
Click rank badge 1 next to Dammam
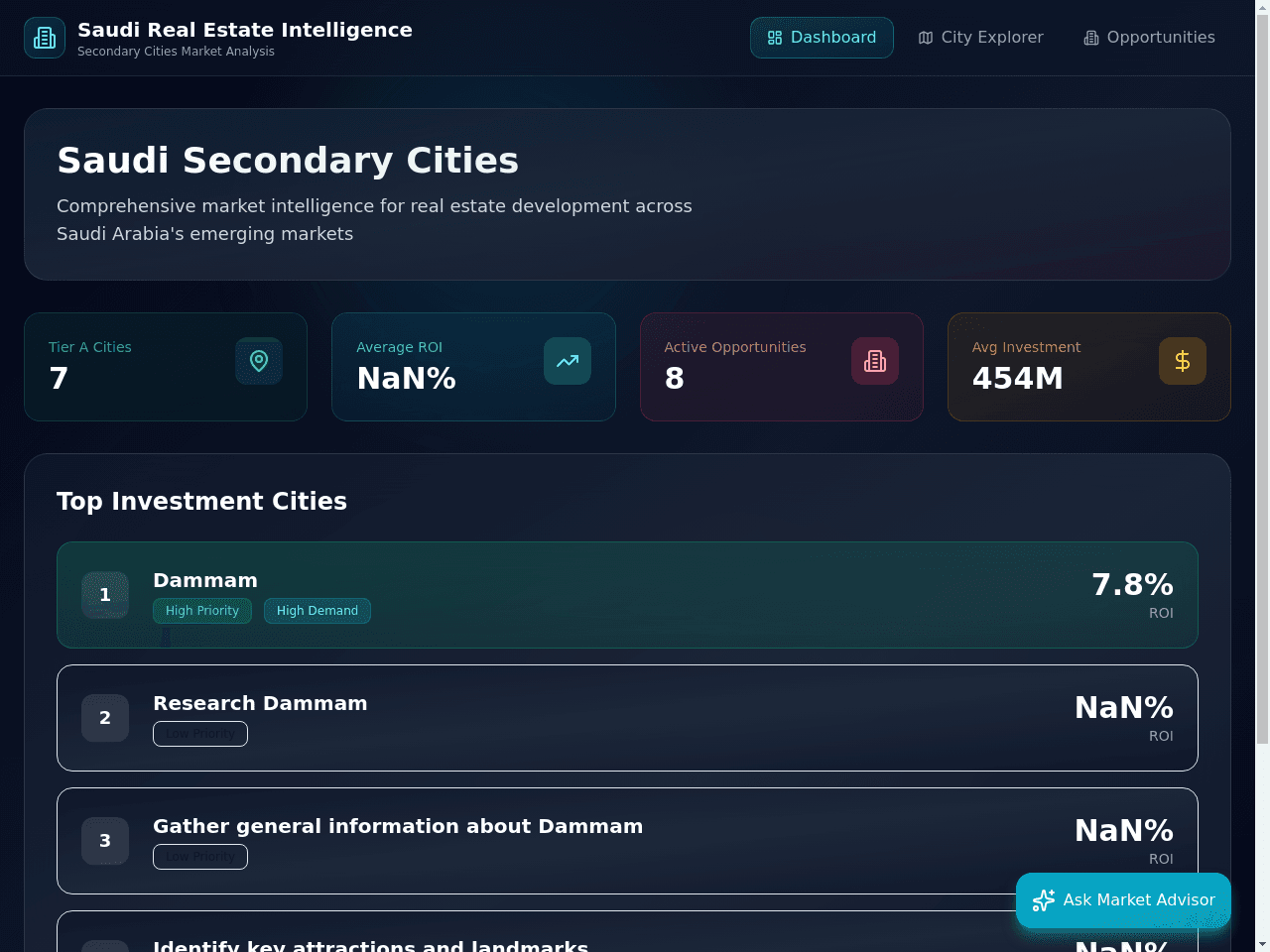pyautogui.click(x=105, y=595)
